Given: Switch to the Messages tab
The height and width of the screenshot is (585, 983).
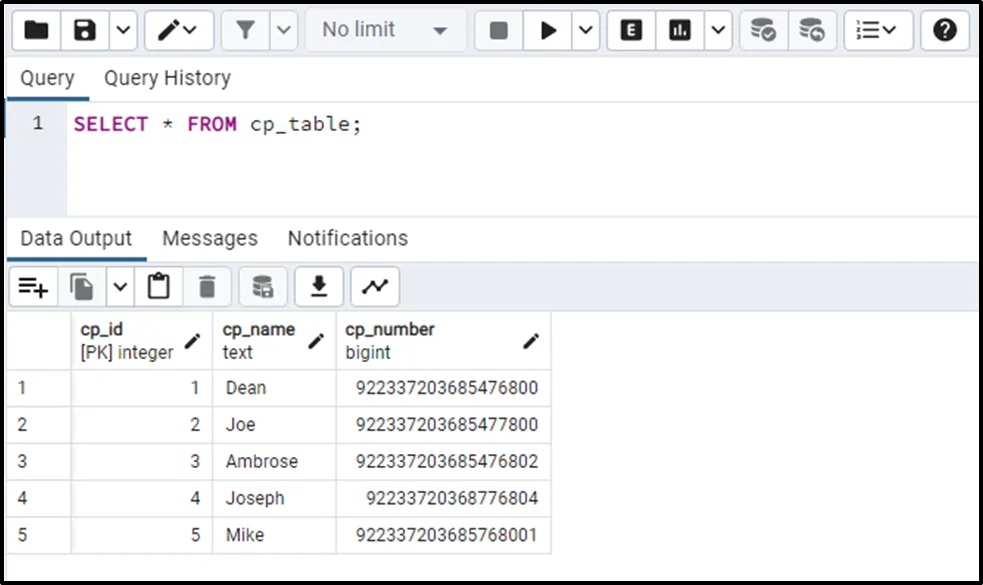Looking at the screenshot, I should (x=210, y=238).
